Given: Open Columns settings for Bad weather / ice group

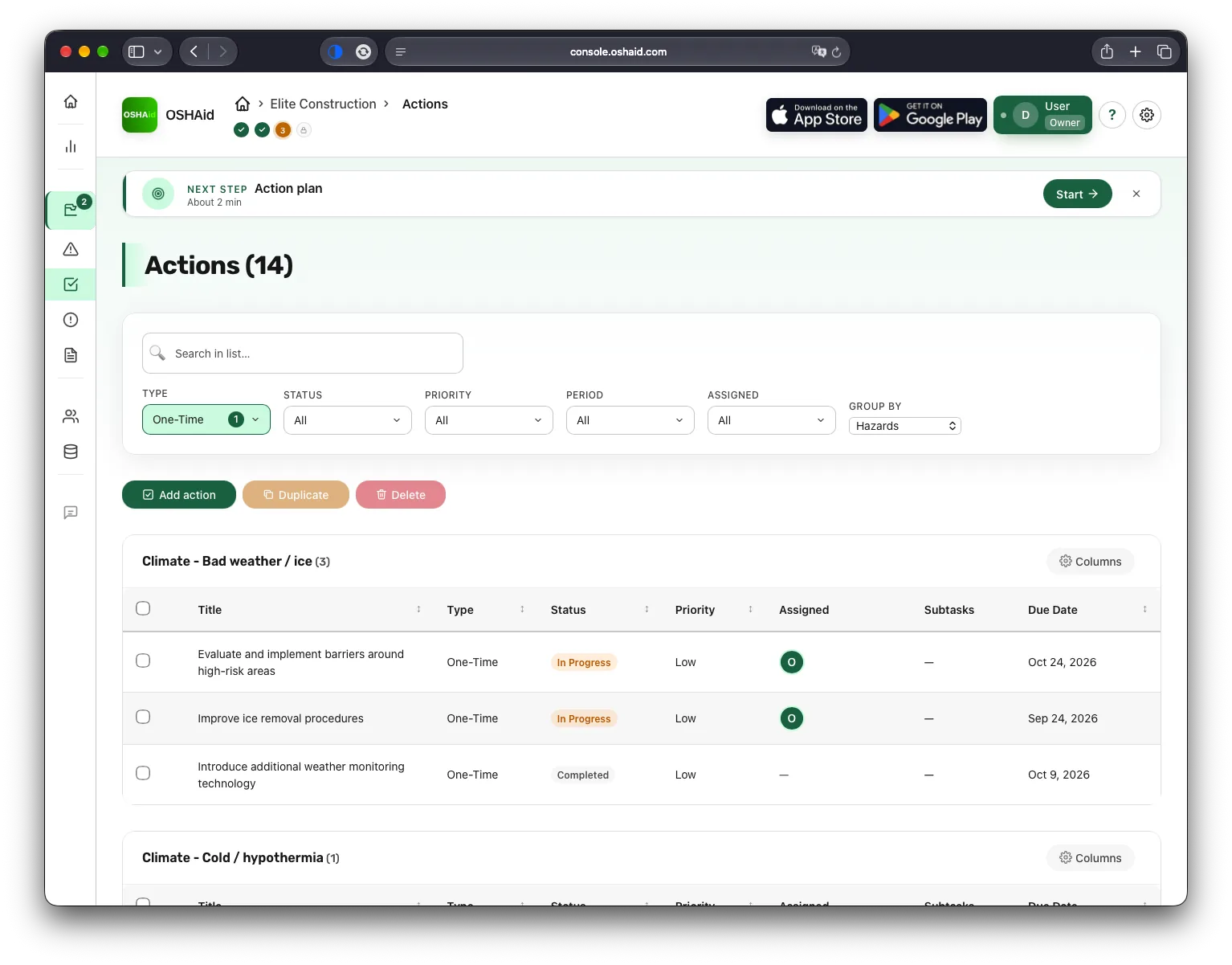Looking at the screenshot, I should 1090,562.
